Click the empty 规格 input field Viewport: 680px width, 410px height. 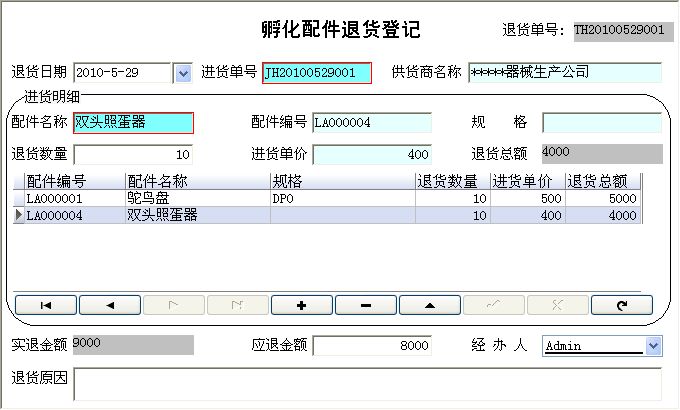(x=602, y=123)
